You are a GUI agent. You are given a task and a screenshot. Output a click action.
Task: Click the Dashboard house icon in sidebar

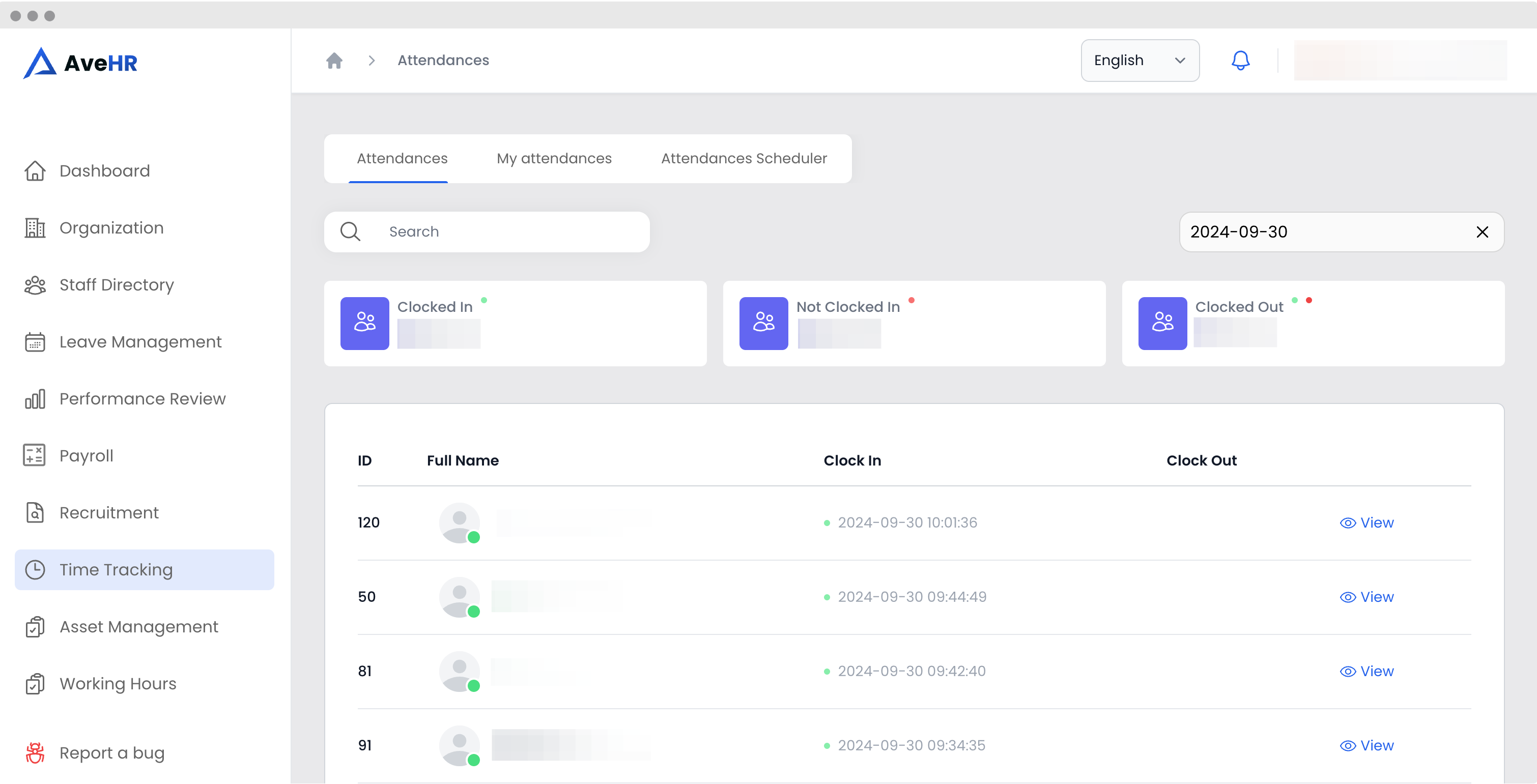(35, 170)
